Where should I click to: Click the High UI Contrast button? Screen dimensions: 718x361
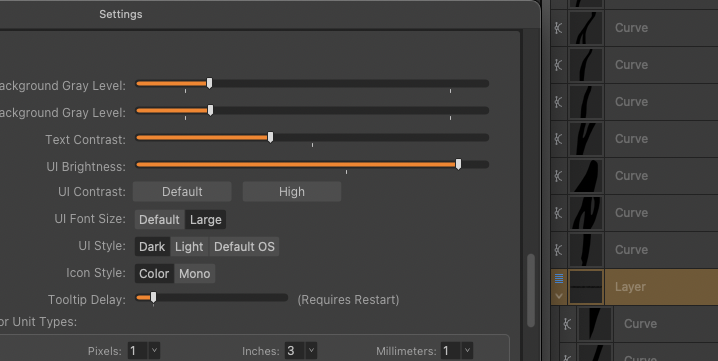(x=292, y=191)
